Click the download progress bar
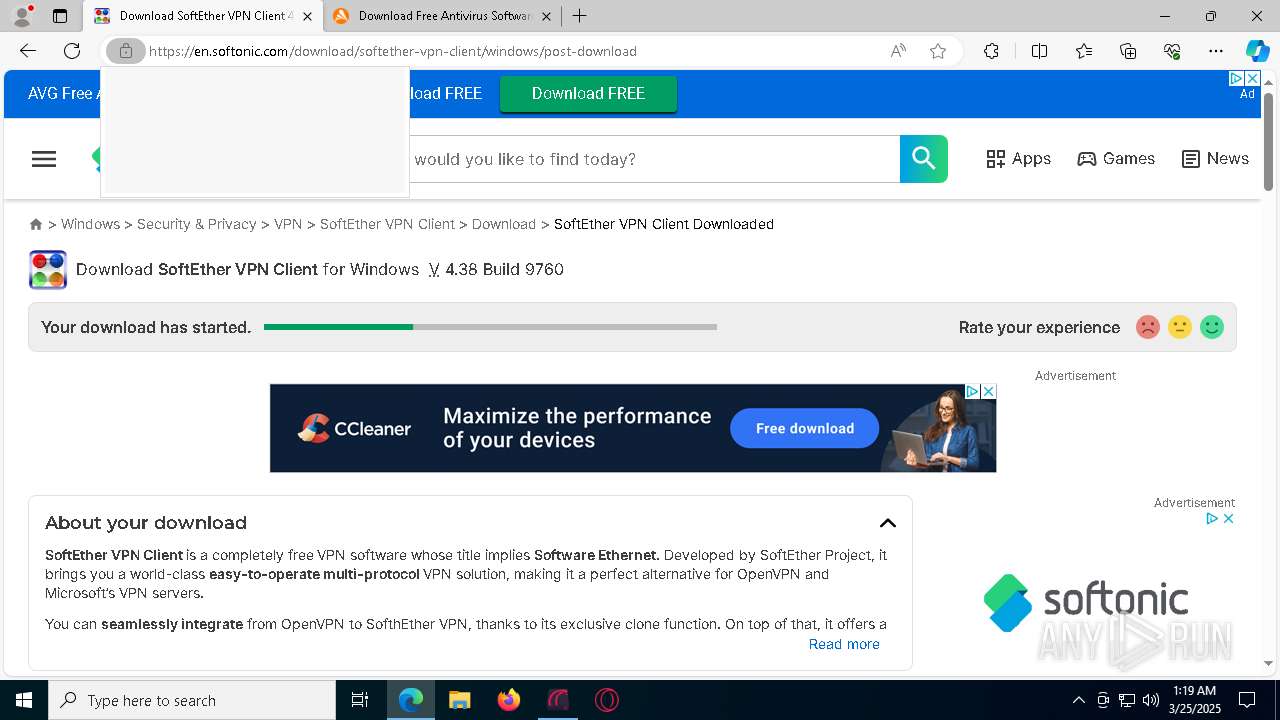The width and height of the screenshot is (1280, 720). click(x=490, y=327)
